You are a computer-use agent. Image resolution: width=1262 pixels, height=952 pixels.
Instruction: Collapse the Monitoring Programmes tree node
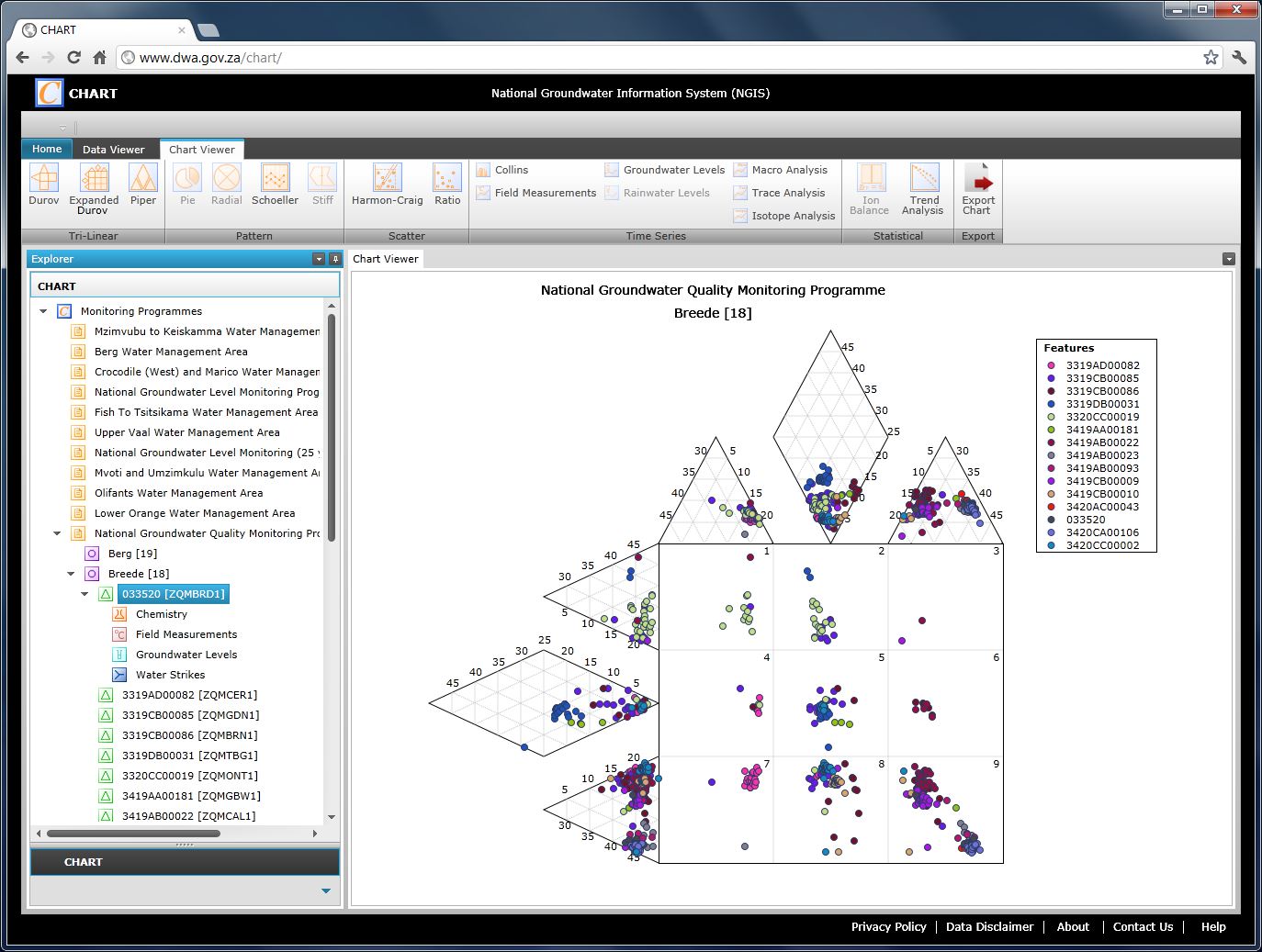(x=43, y=311)
